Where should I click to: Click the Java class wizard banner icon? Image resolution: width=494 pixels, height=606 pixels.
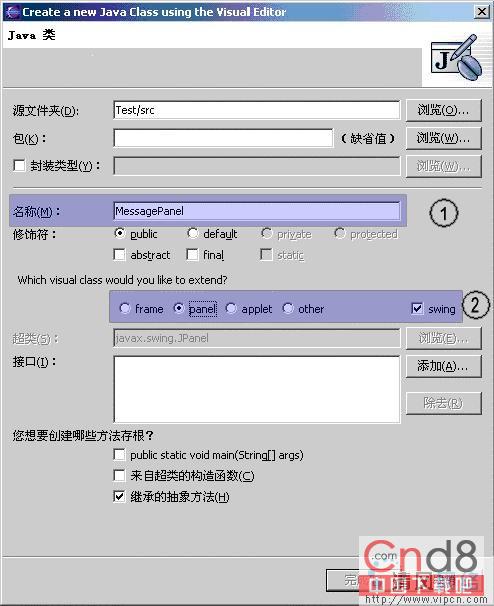pos(457,58)
